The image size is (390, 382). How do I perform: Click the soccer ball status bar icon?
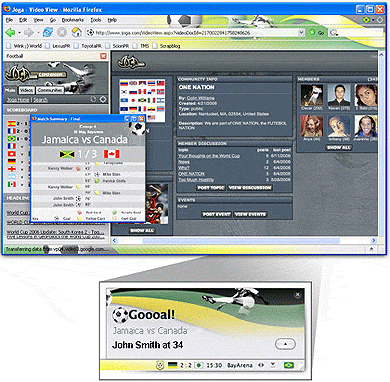(x=160, y=365)
